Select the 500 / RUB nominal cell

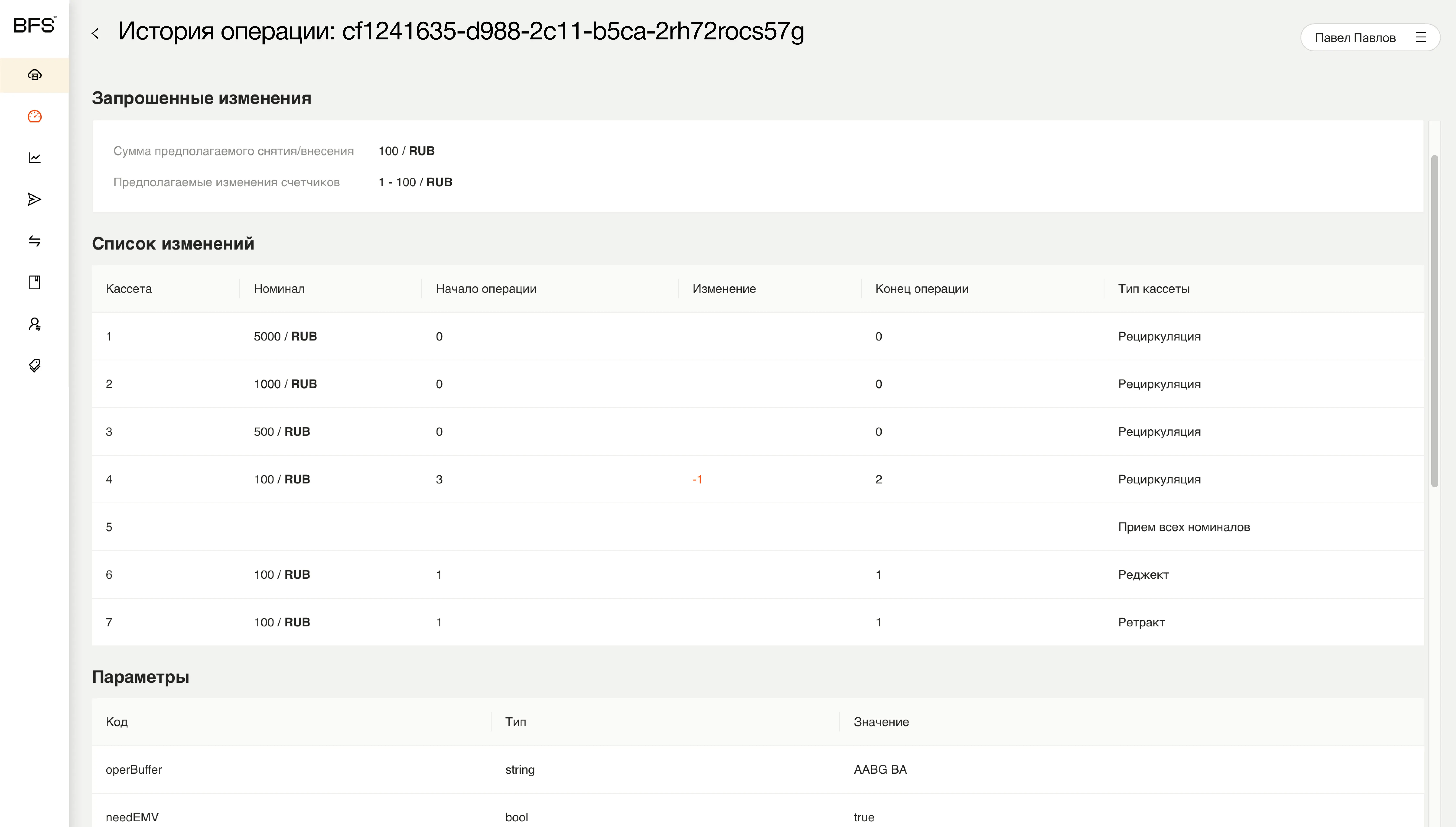pyautogui.click(x=282, y=432)
